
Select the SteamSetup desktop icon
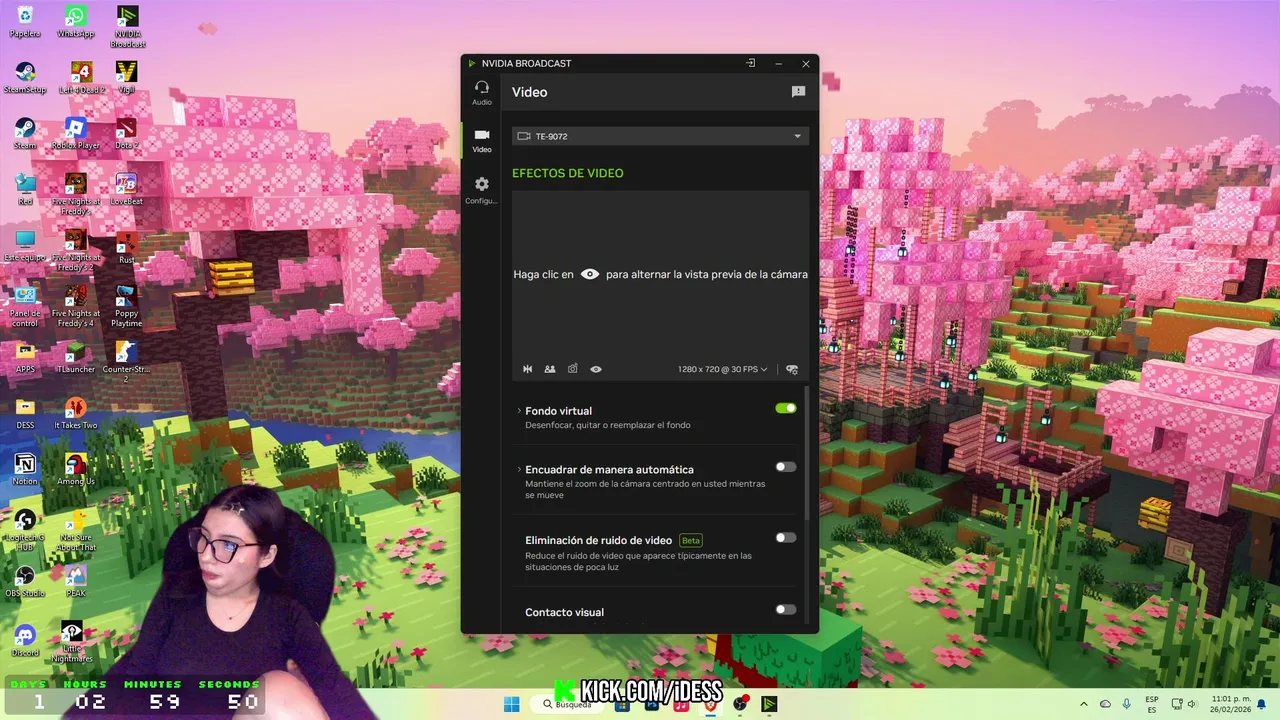(x=25, y=78)
